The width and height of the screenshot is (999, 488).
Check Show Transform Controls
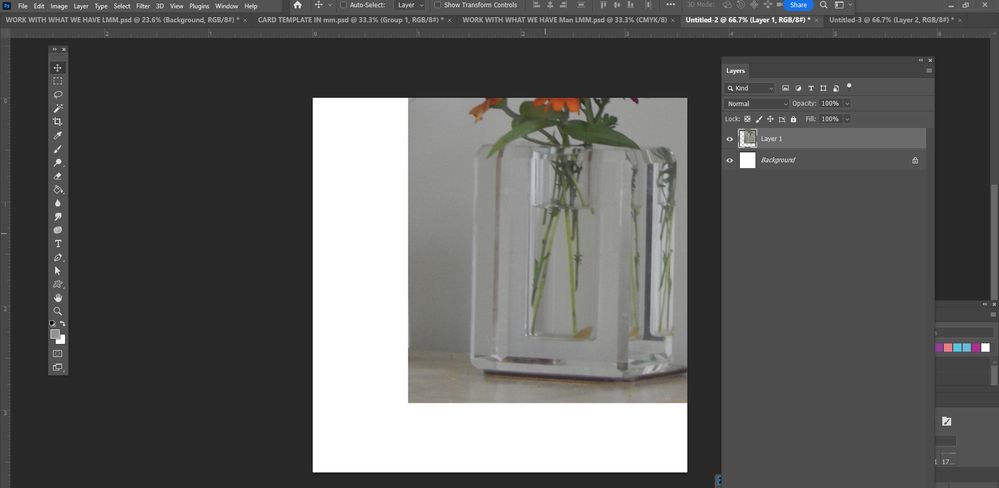[438, 5]
